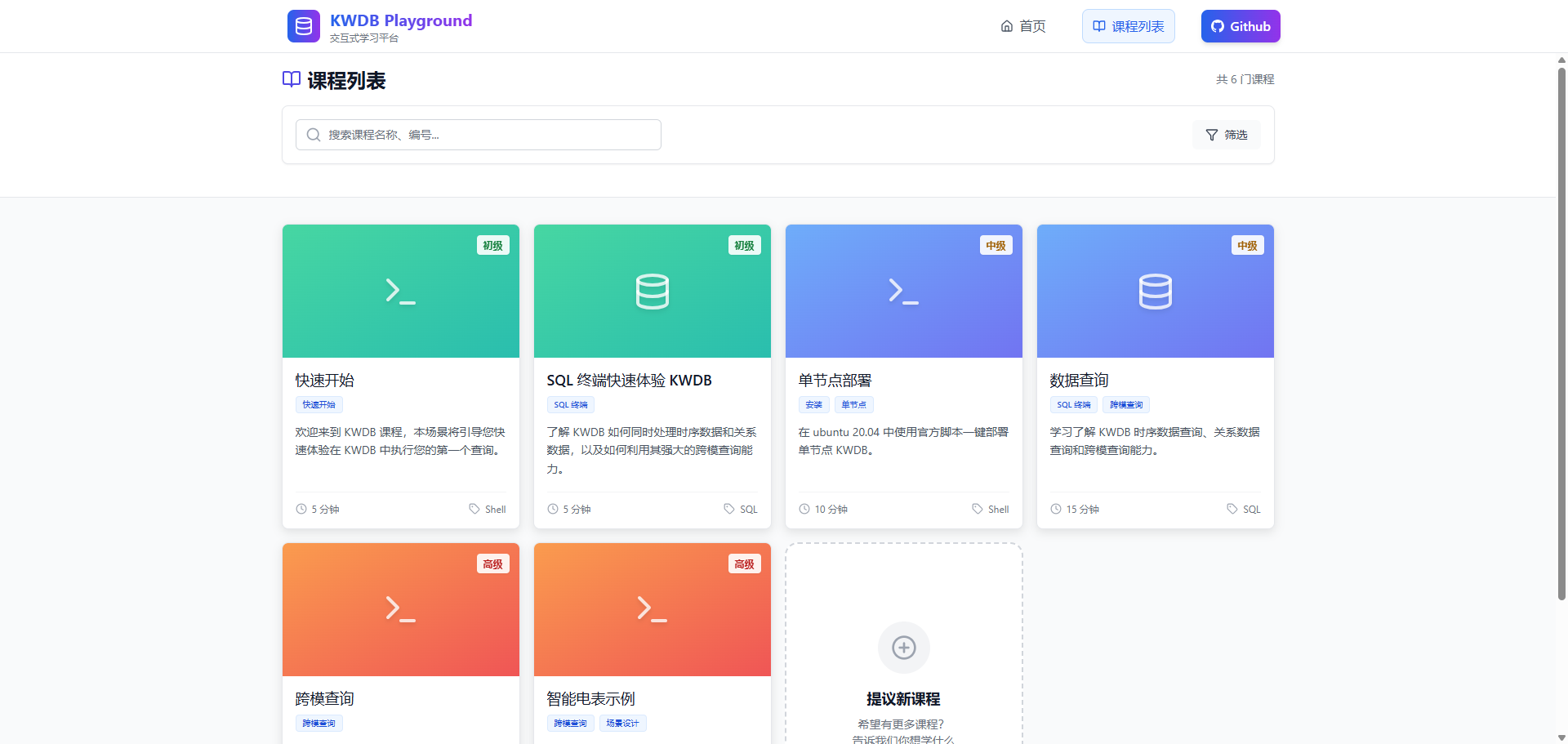The image size is (1568, 744).
Task: Click the 10 分钟 duration text
Action: tap(831, 509)
